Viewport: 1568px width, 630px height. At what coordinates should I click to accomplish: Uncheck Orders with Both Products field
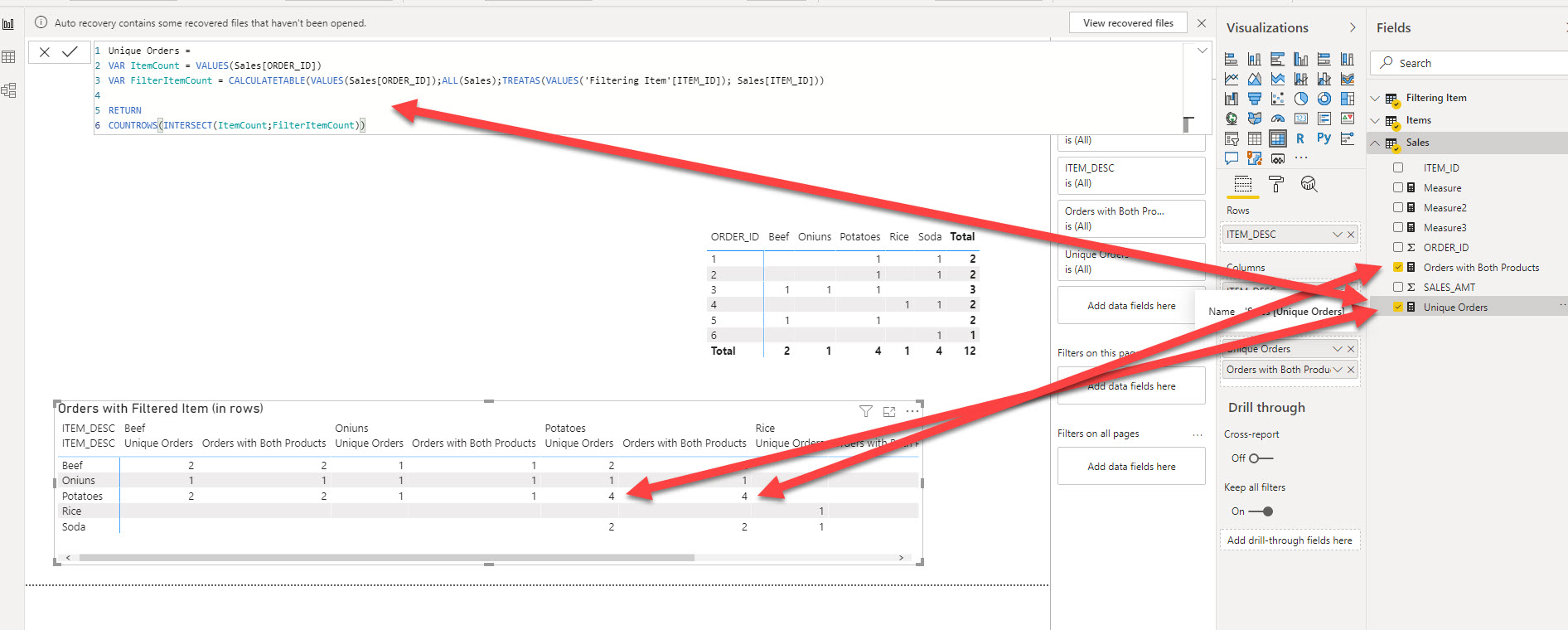(1398, 267)
